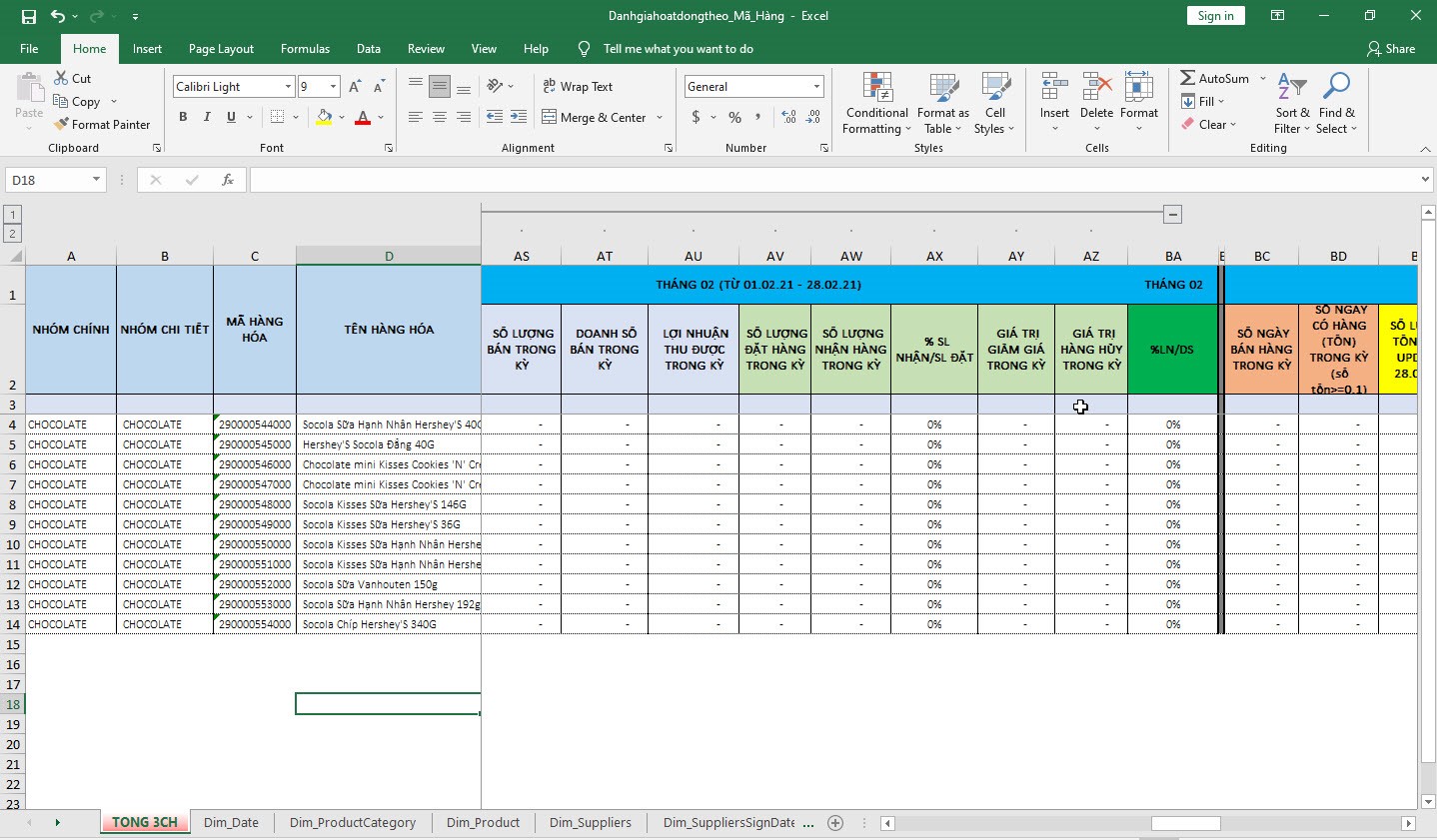Apply the yellow fill color

coord(324,118)
